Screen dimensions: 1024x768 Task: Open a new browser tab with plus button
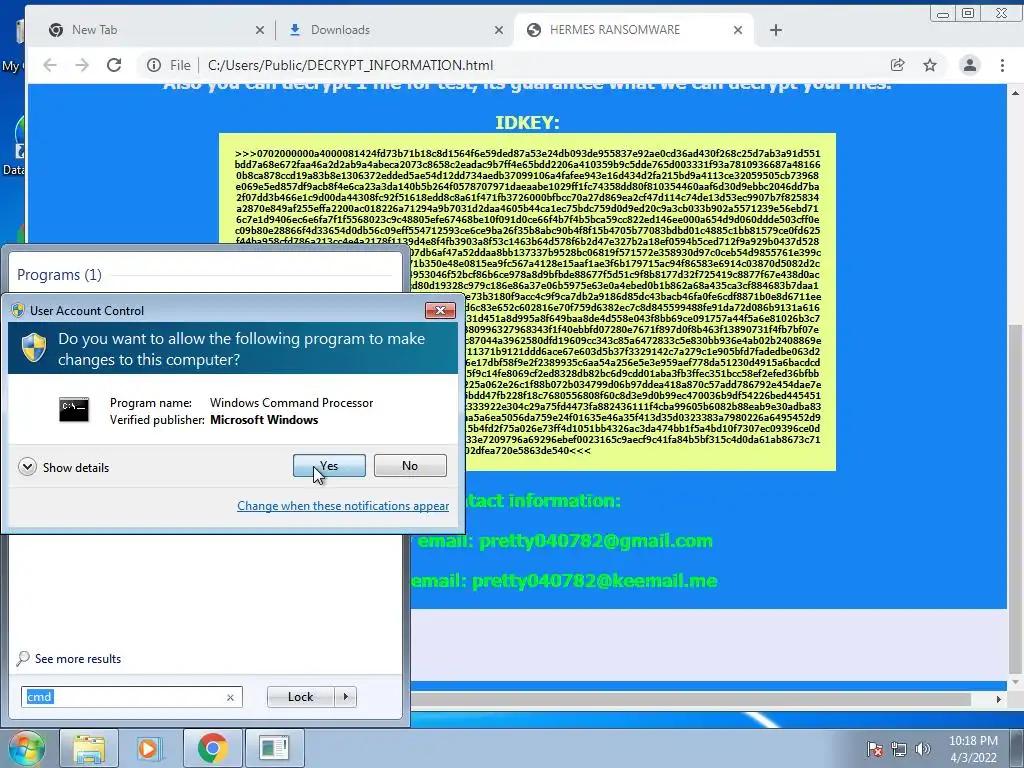click(776, 30)
